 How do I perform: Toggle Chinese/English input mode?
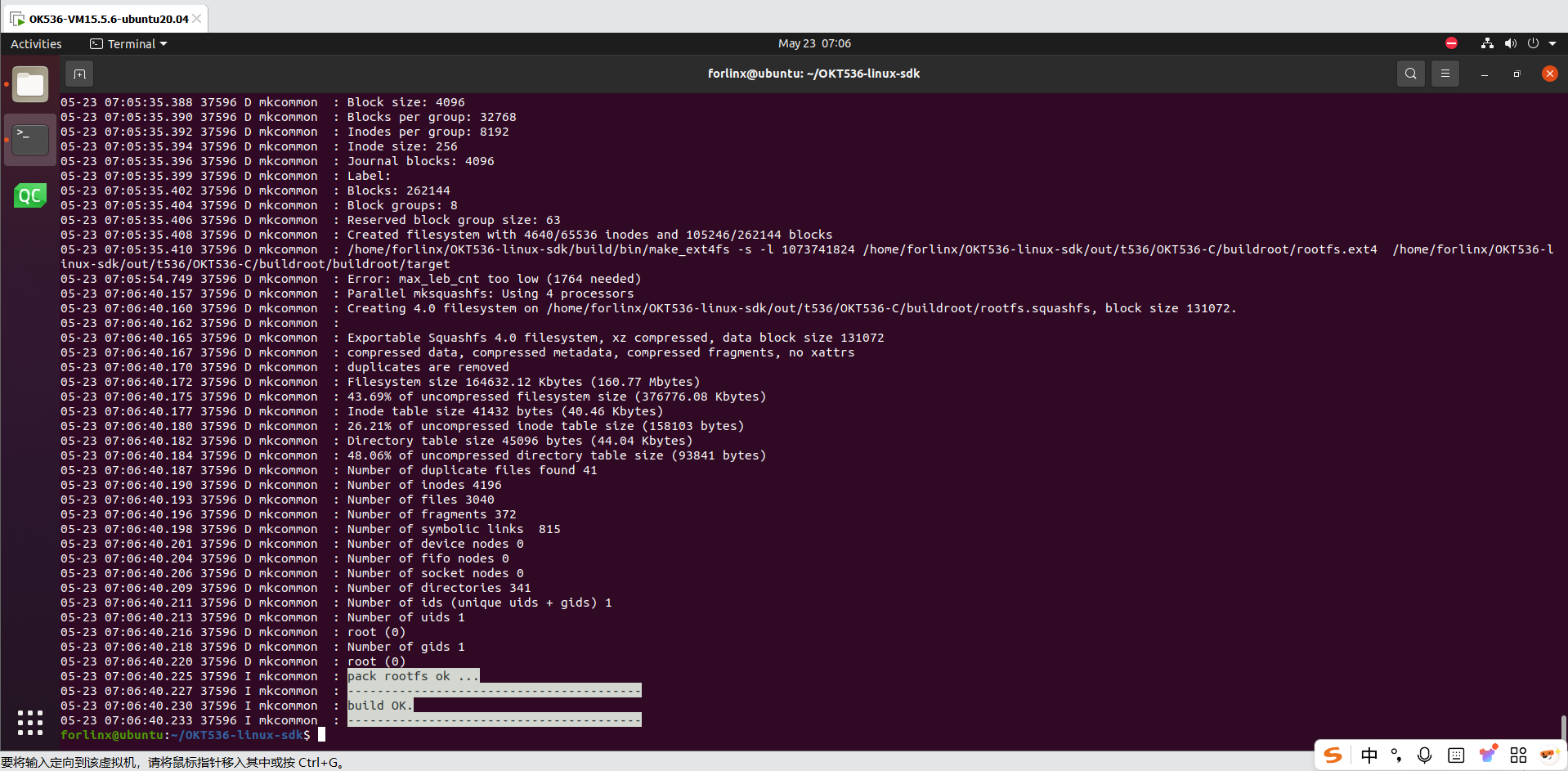1369,755
